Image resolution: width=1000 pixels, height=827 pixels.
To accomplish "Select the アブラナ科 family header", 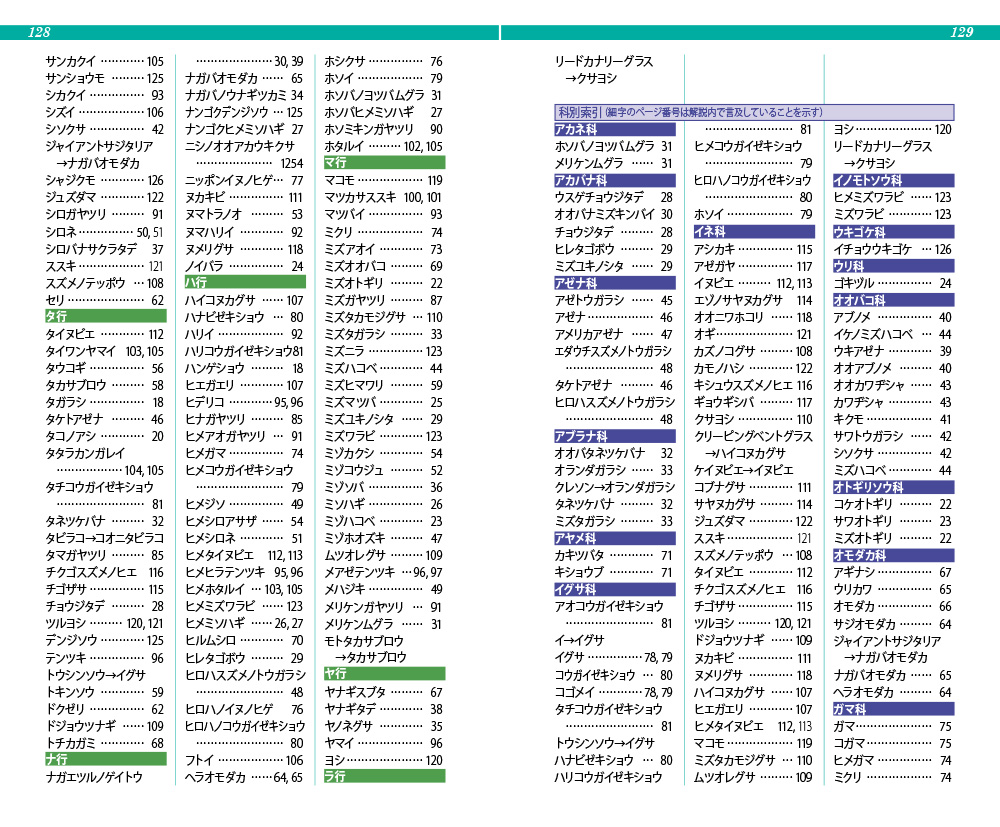I will 615,436.
